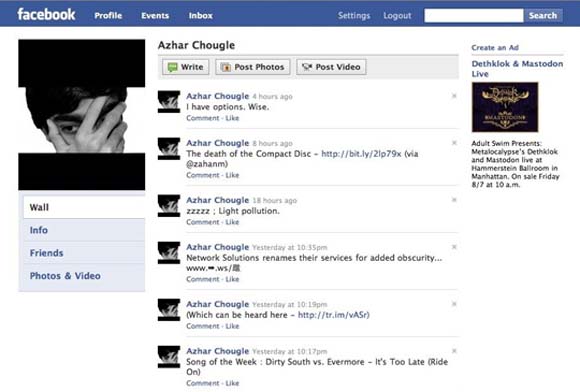
Task: Remove the 'Compact Disc' post with X
Action: pyautogui.click(x=454, y=143)
